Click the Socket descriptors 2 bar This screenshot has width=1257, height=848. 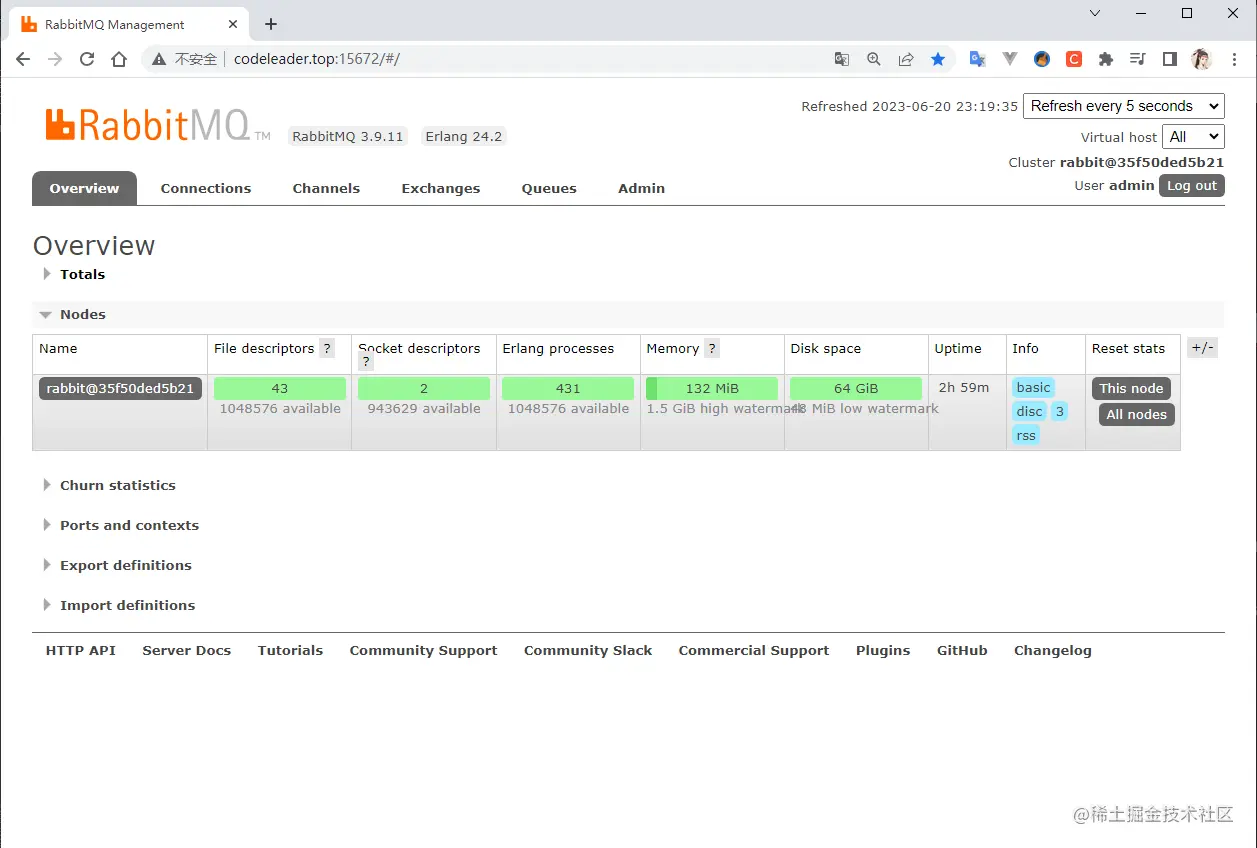[x=424, y=388]
